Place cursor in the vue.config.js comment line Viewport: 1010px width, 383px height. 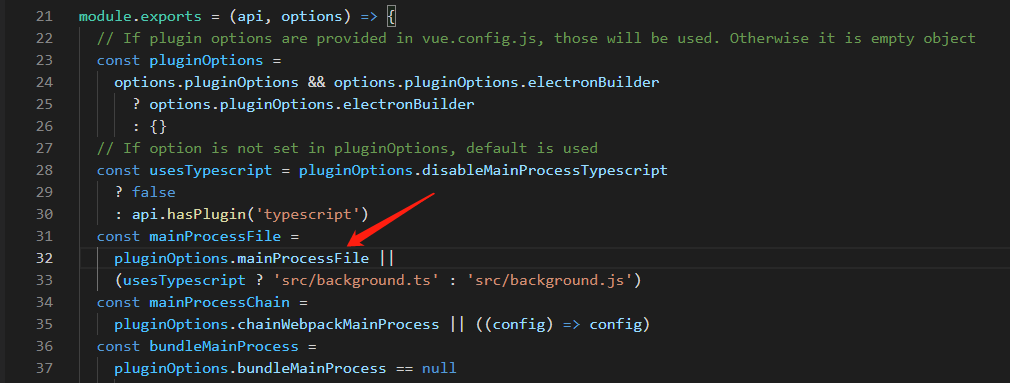(x=536, y=39)
